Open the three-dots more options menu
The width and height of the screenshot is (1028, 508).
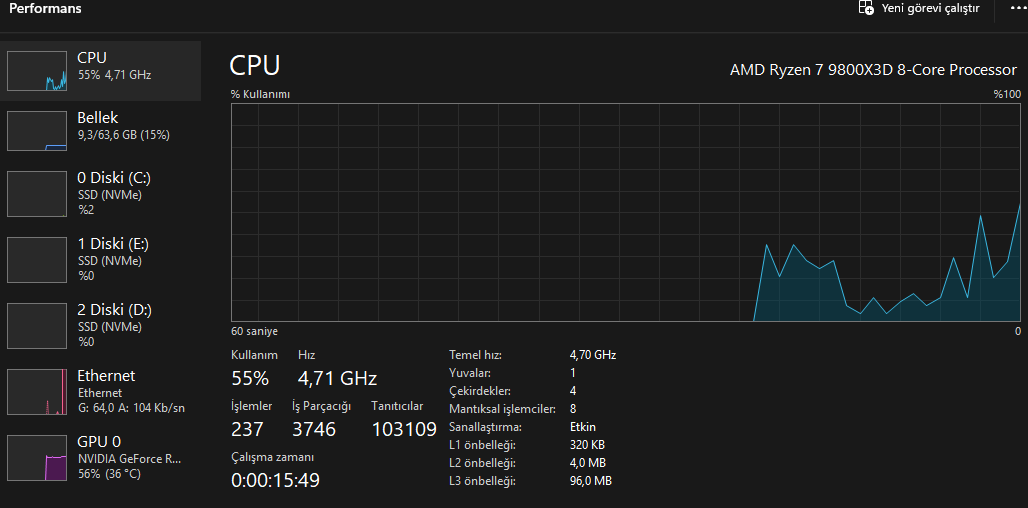[1019, 9]
